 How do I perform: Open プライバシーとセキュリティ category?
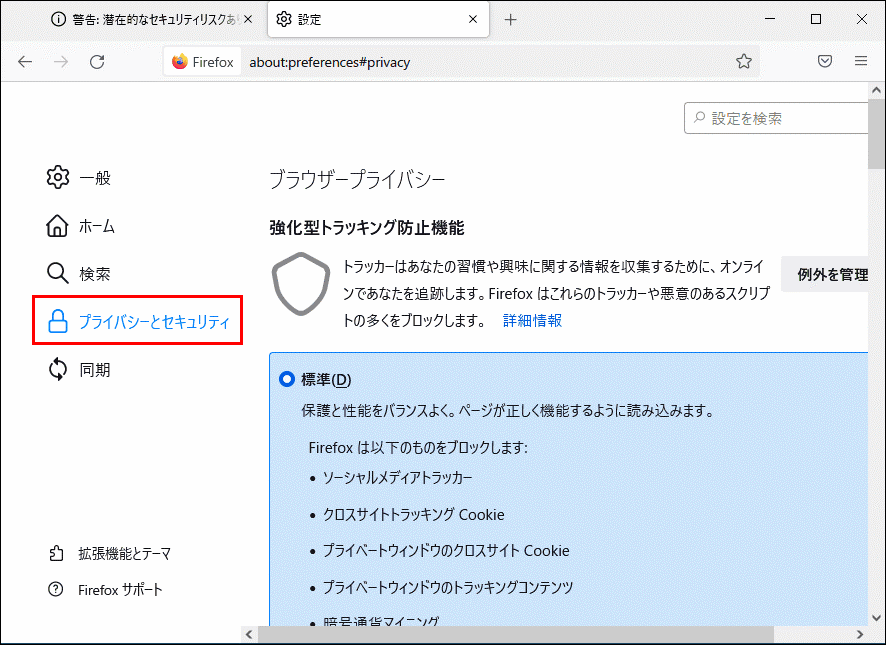click(x=138, y=321)
